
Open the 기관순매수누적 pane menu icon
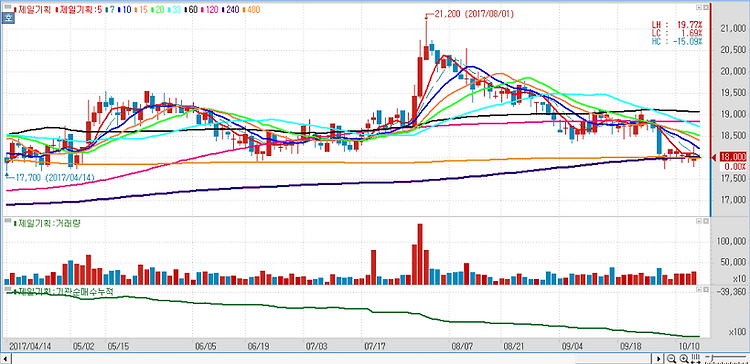(x=8, y=290)
